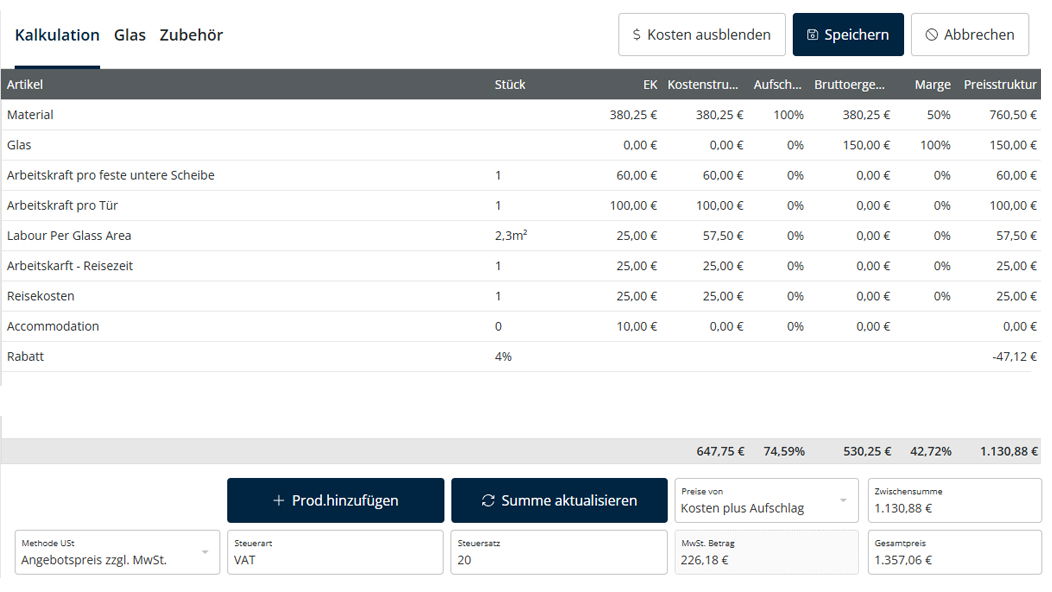
Task: Go to the Zubehör tab
Action: click(x=191, y=35)
